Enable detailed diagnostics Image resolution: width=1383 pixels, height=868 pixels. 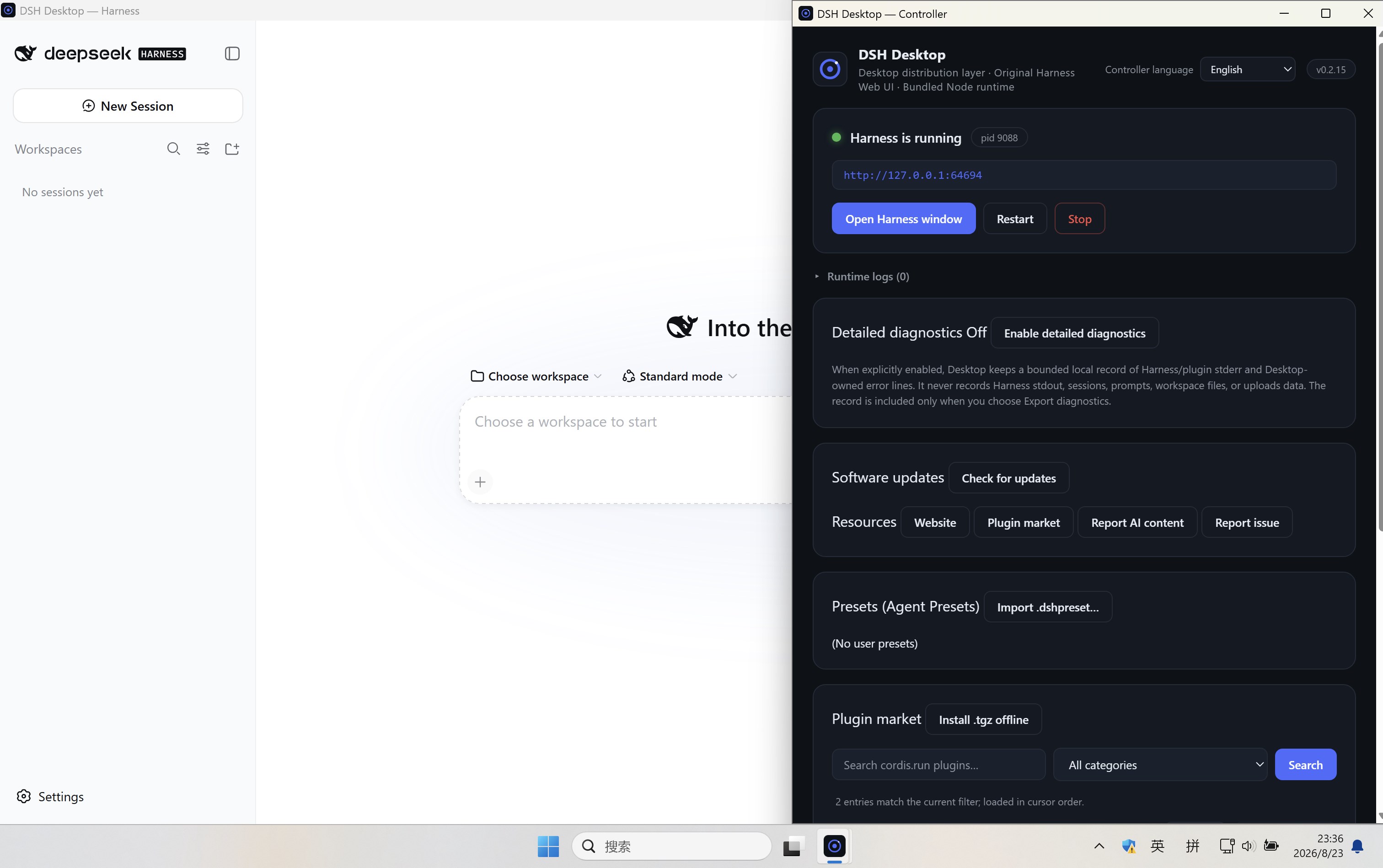tap(1075, 333)
